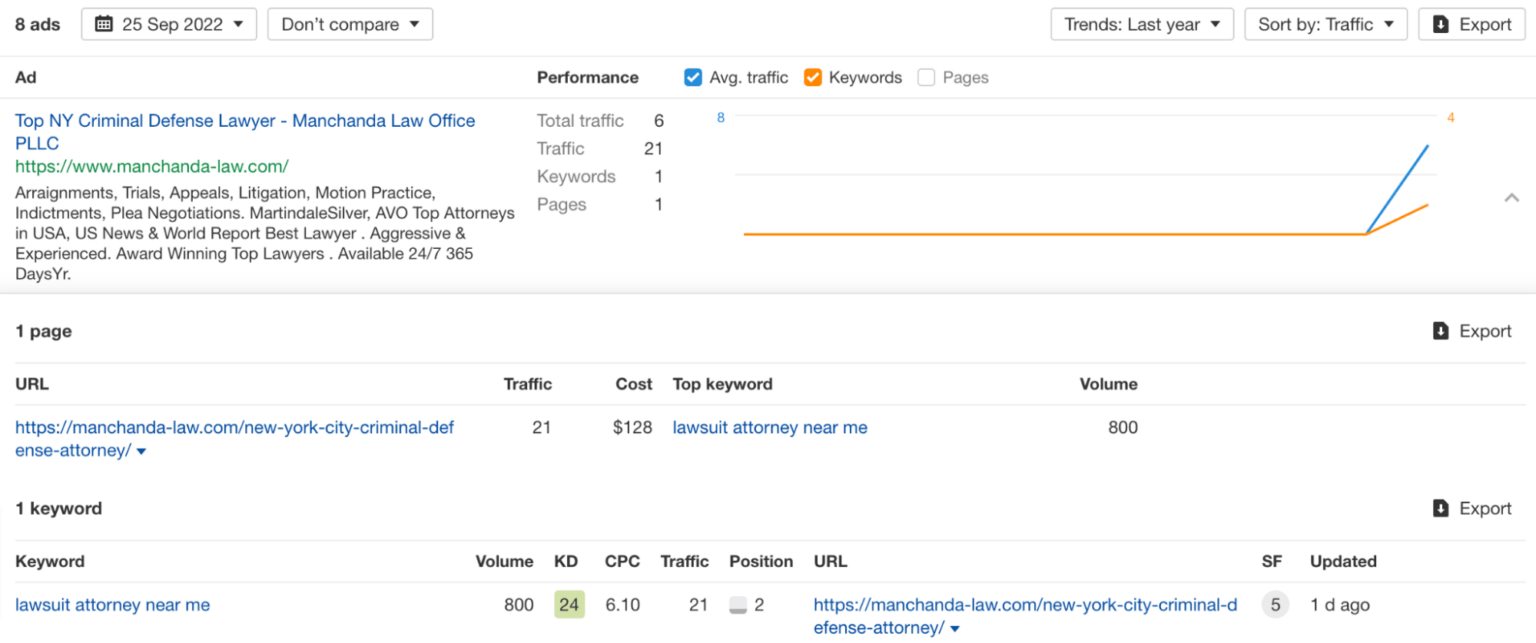Sort by the Volume column in keyword table
The image size is (1536, 643).
[x=504, y=561]
